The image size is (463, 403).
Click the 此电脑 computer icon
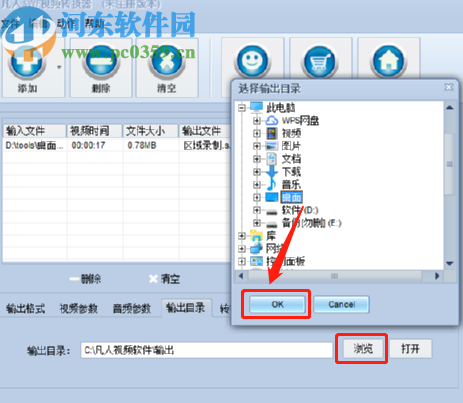click(256, 107)
